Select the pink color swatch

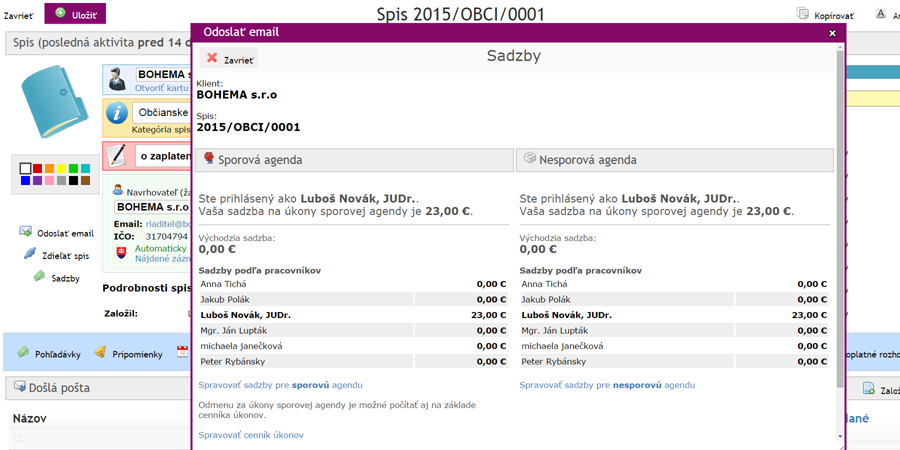pos(49,180)
